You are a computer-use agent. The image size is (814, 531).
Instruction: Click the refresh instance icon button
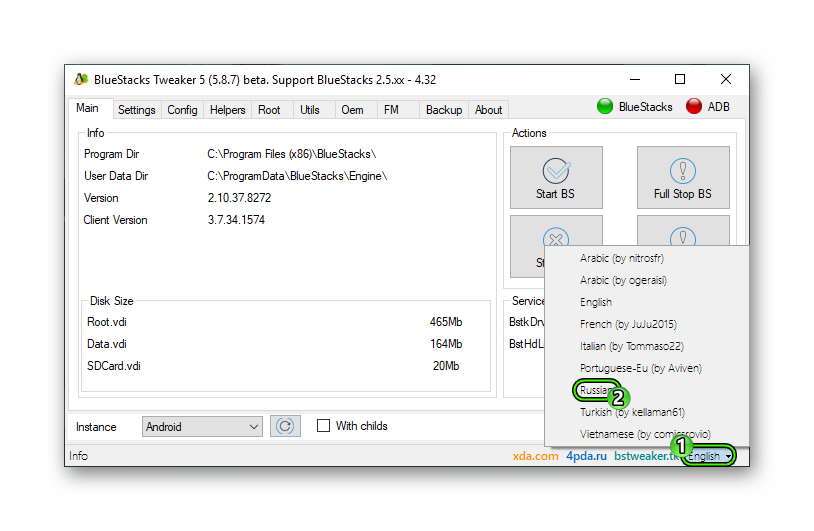(285, 427)
